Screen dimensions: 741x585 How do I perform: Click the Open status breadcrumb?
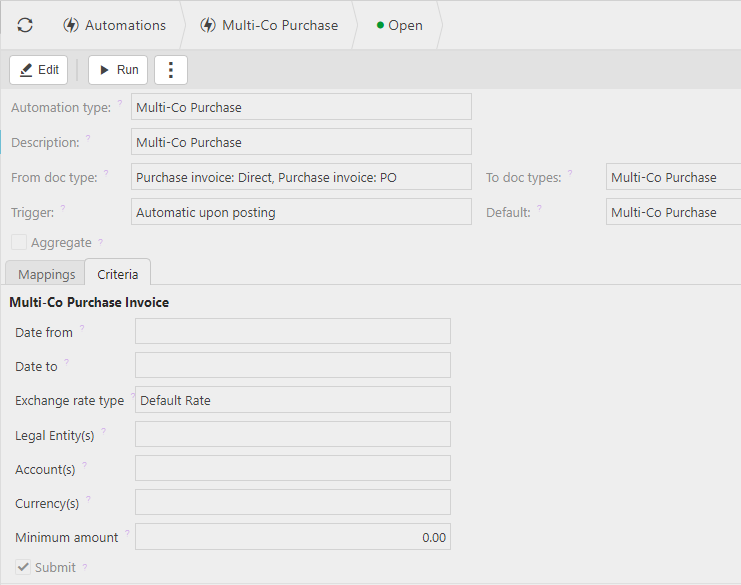pyautogui.click(x=400, y=25)
